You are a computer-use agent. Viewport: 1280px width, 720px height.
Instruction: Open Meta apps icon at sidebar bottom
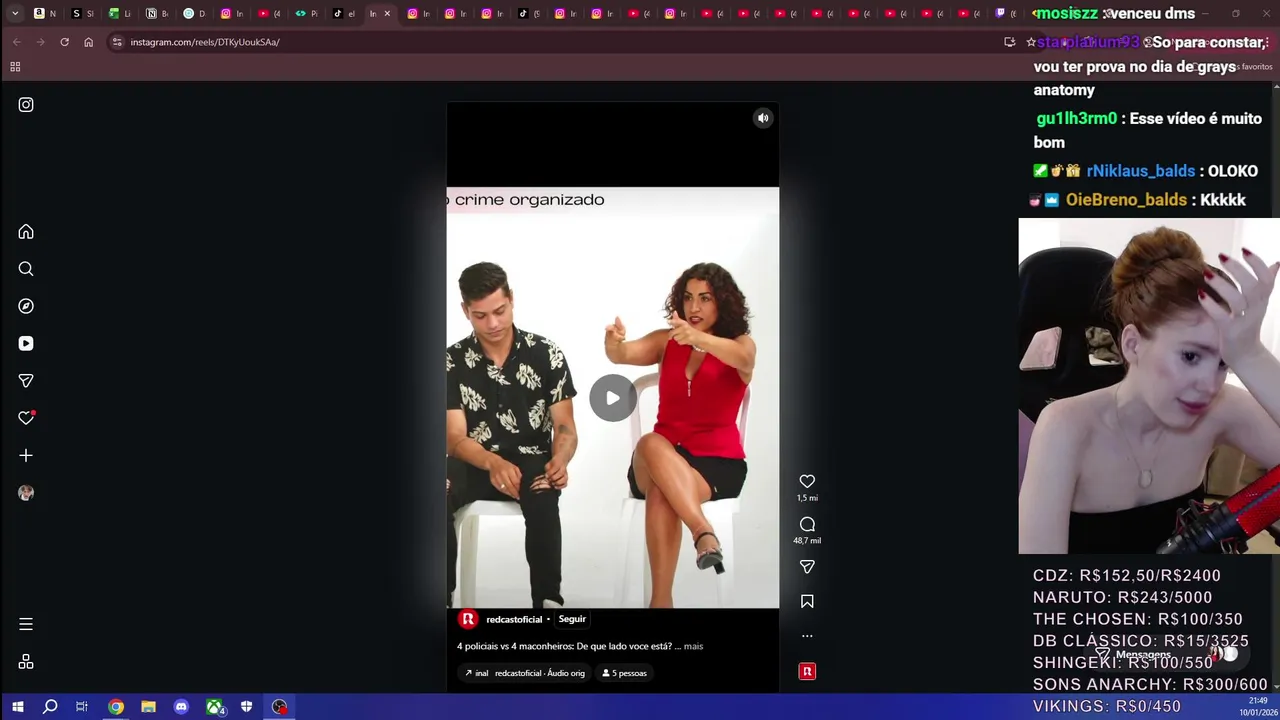click(x=26, y=662)
